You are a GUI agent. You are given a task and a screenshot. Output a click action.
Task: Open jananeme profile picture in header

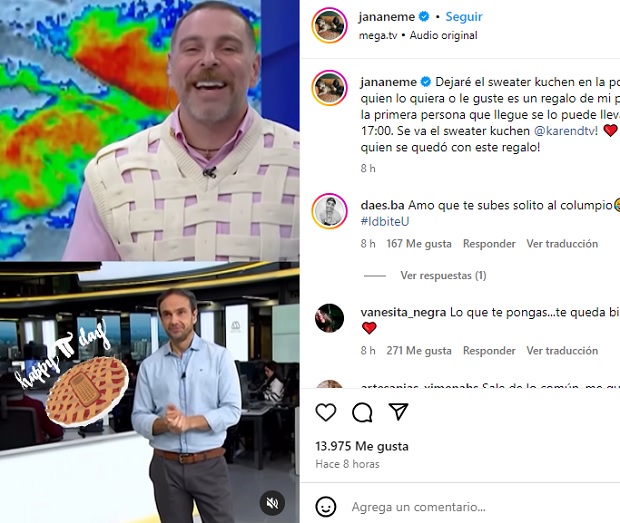(x=329, y=25)
